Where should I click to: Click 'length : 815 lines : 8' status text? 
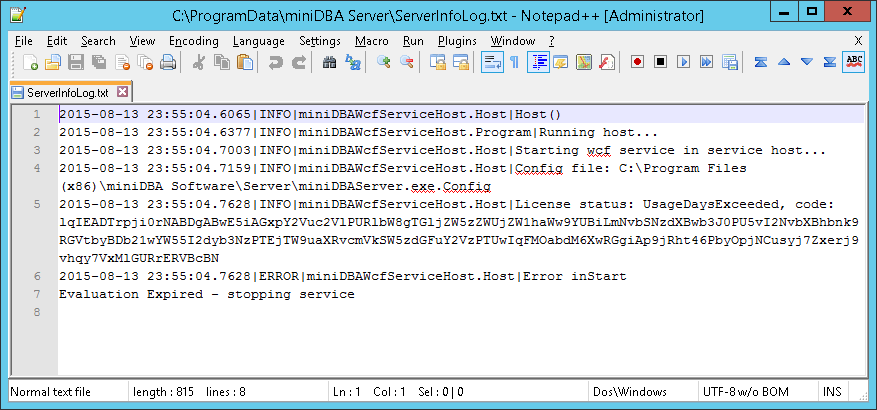[x=189, y=392]
